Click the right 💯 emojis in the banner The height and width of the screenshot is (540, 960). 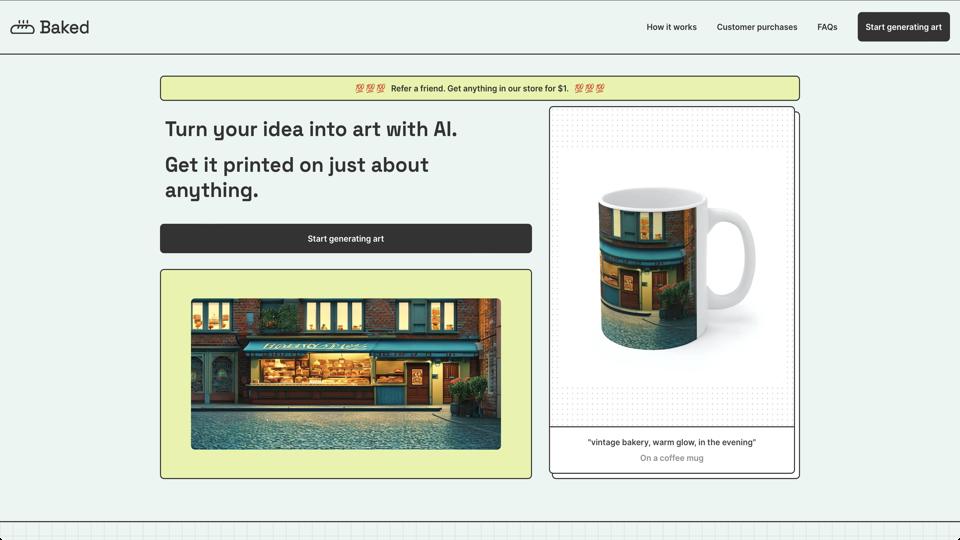click(589, 88)
